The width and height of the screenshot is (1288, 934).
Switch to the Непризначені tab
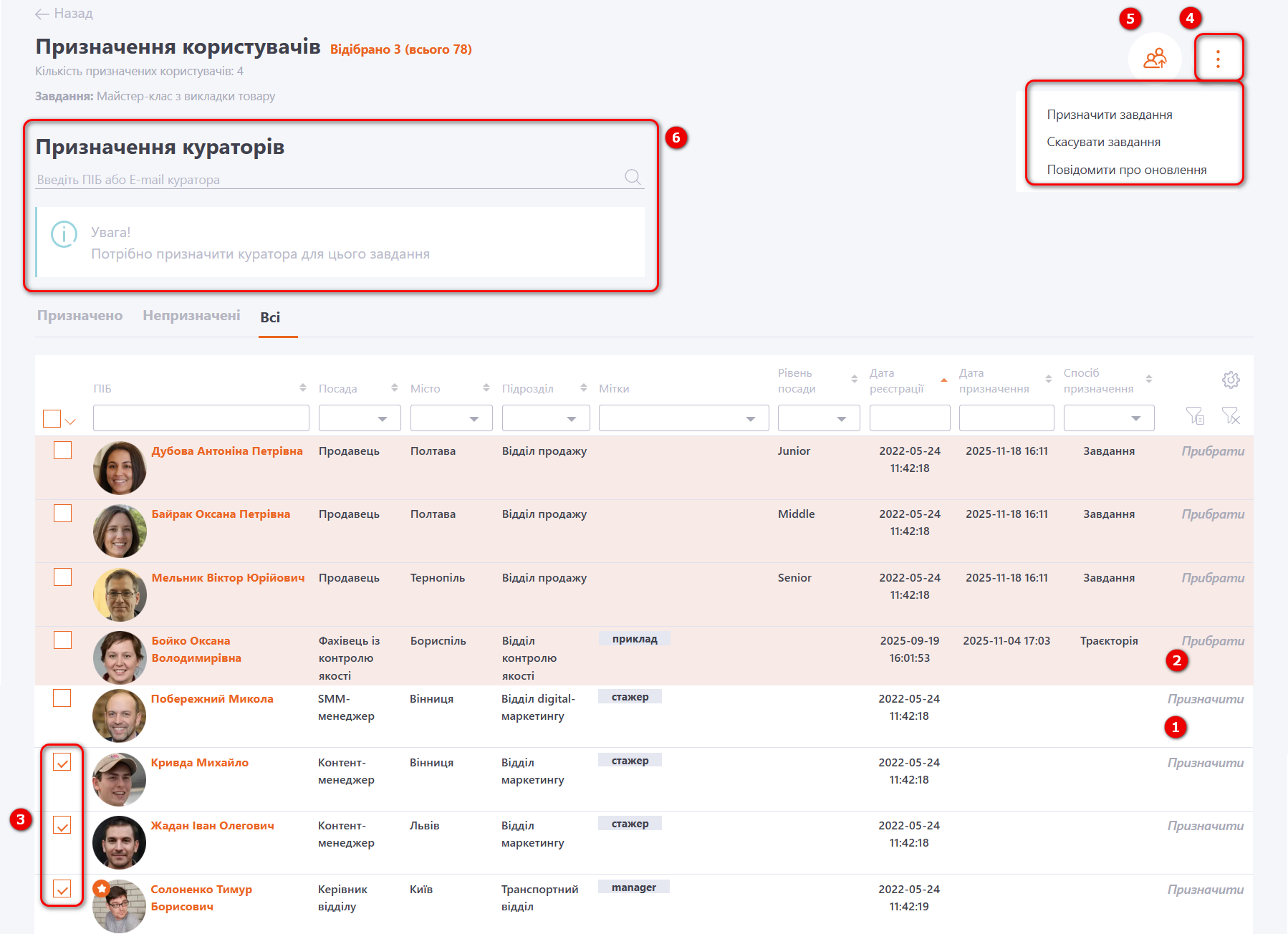click(191, 316)
